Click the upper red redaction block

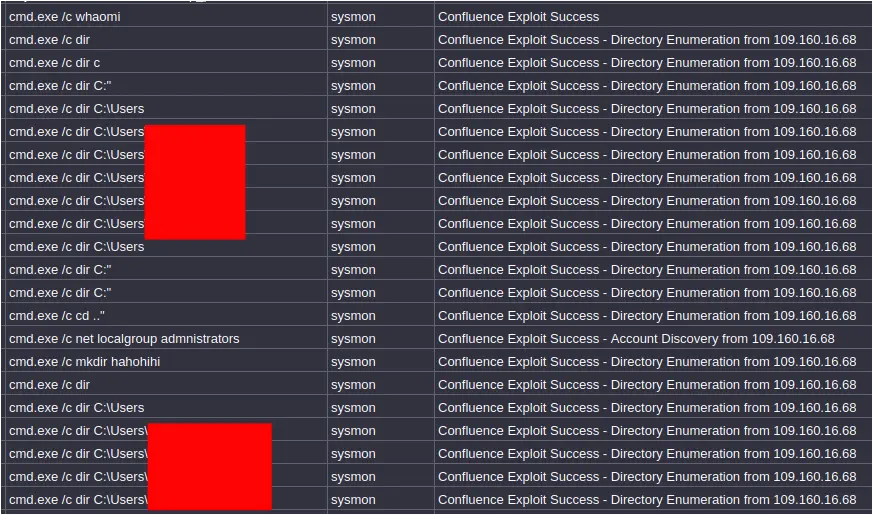(195, 182)
